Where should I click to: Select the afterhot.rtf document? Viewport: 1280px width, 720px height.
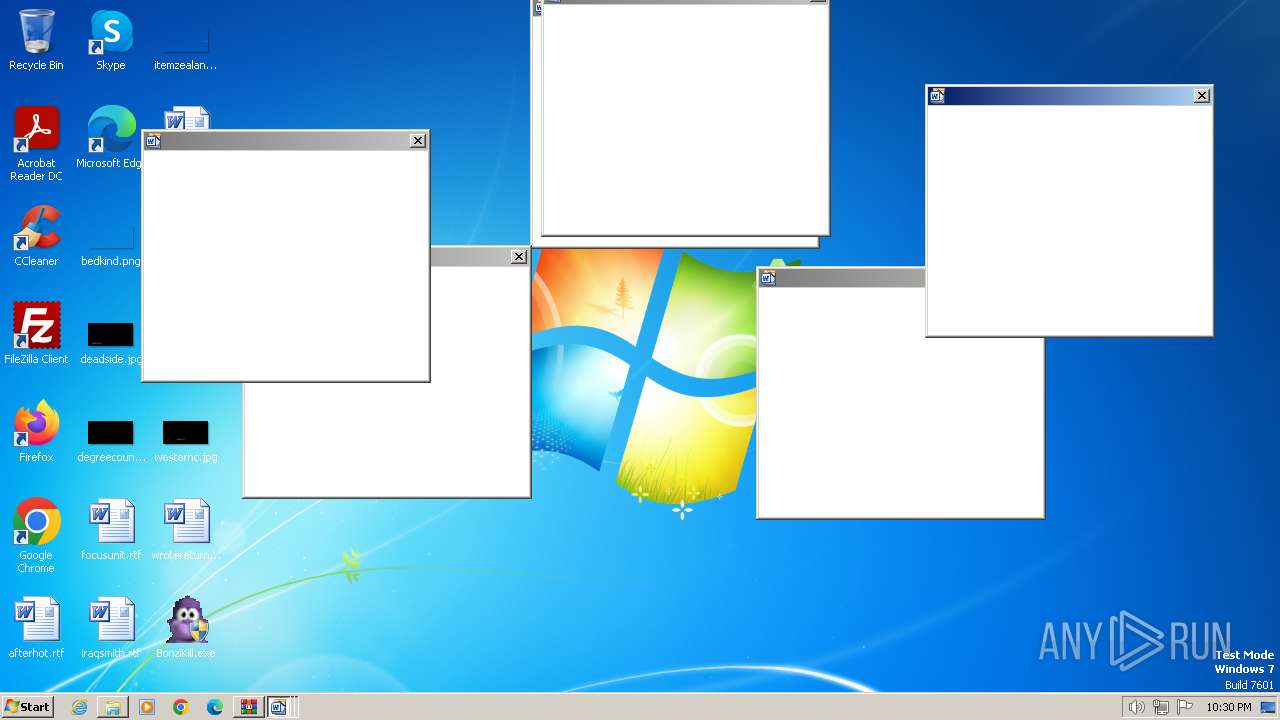(36, 628)
